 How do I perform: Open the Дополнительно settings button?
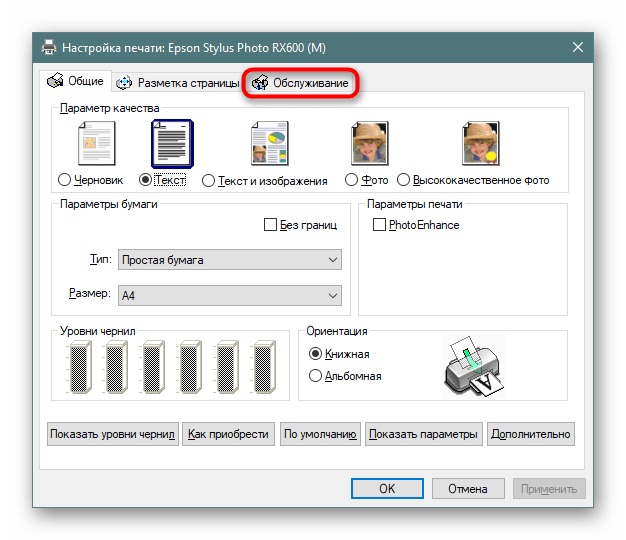531,434
